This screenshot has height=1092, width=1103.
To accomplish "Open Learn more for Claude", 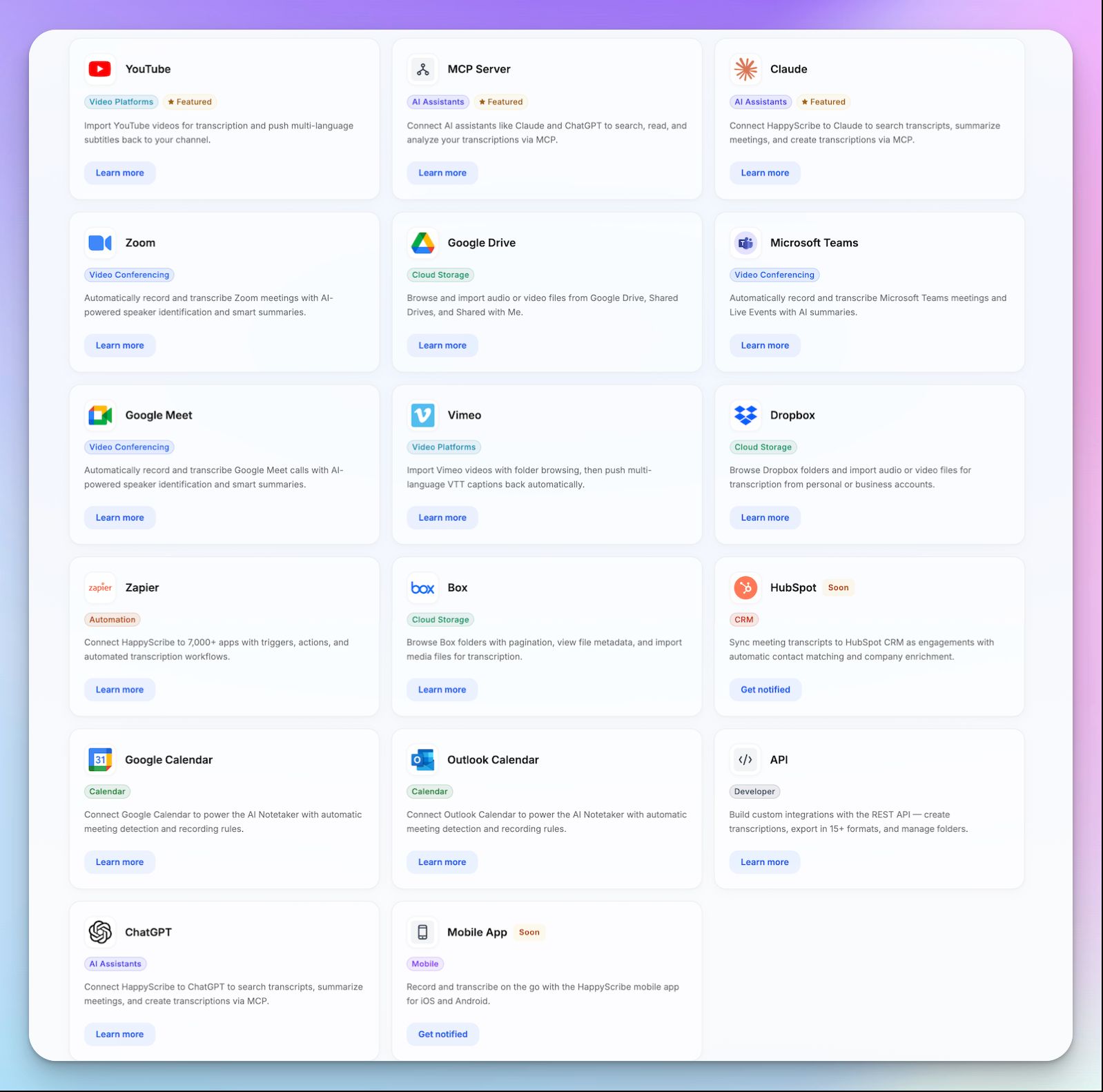I will 765,173.
